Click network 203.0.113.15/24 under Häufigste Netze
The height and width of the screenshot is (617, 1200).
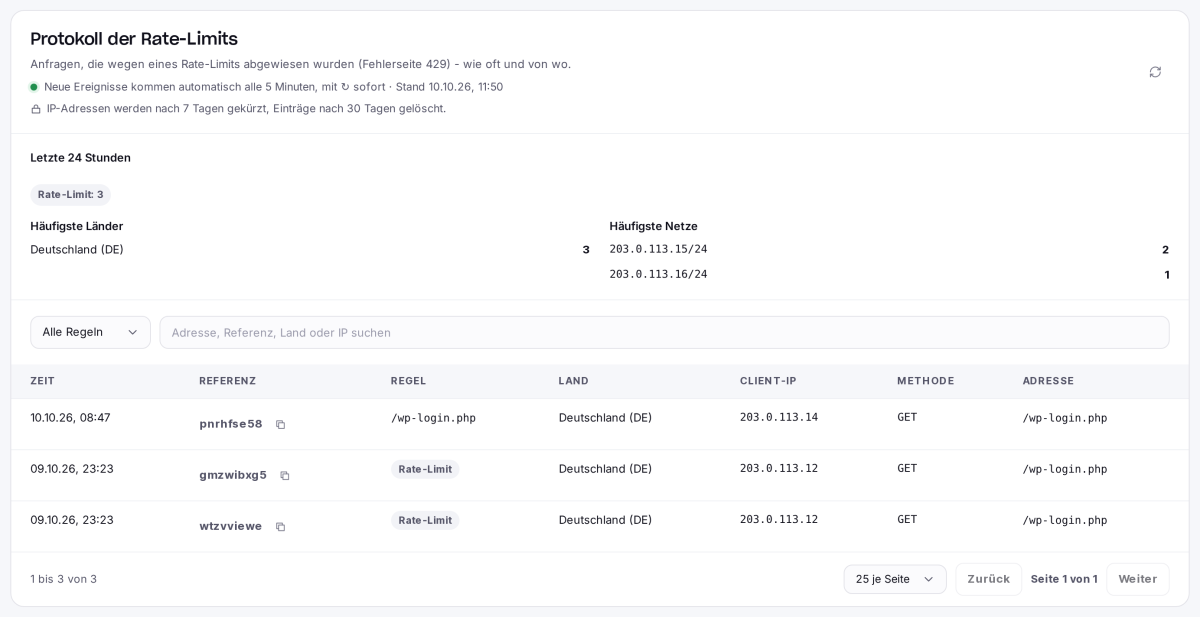(658, 249)
